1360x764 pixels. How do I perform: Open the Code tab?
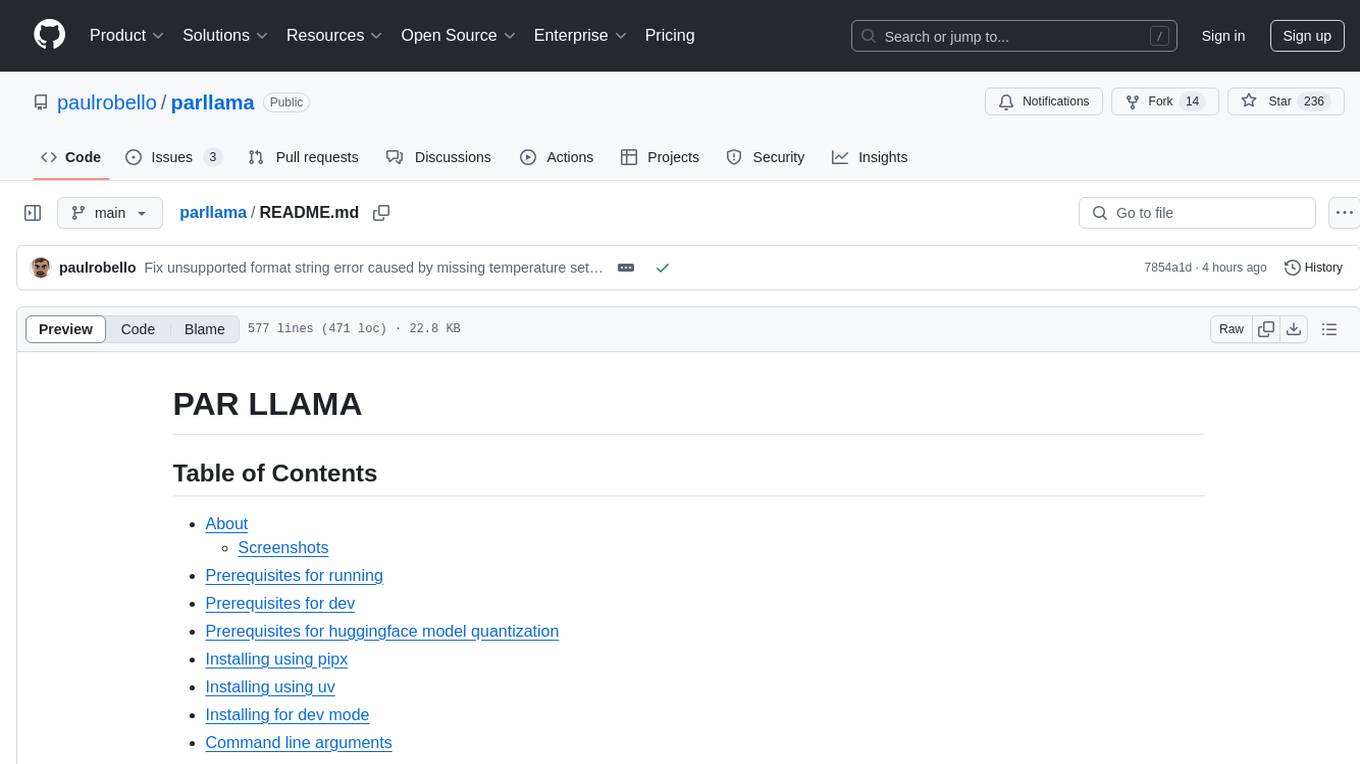(71, 157)
